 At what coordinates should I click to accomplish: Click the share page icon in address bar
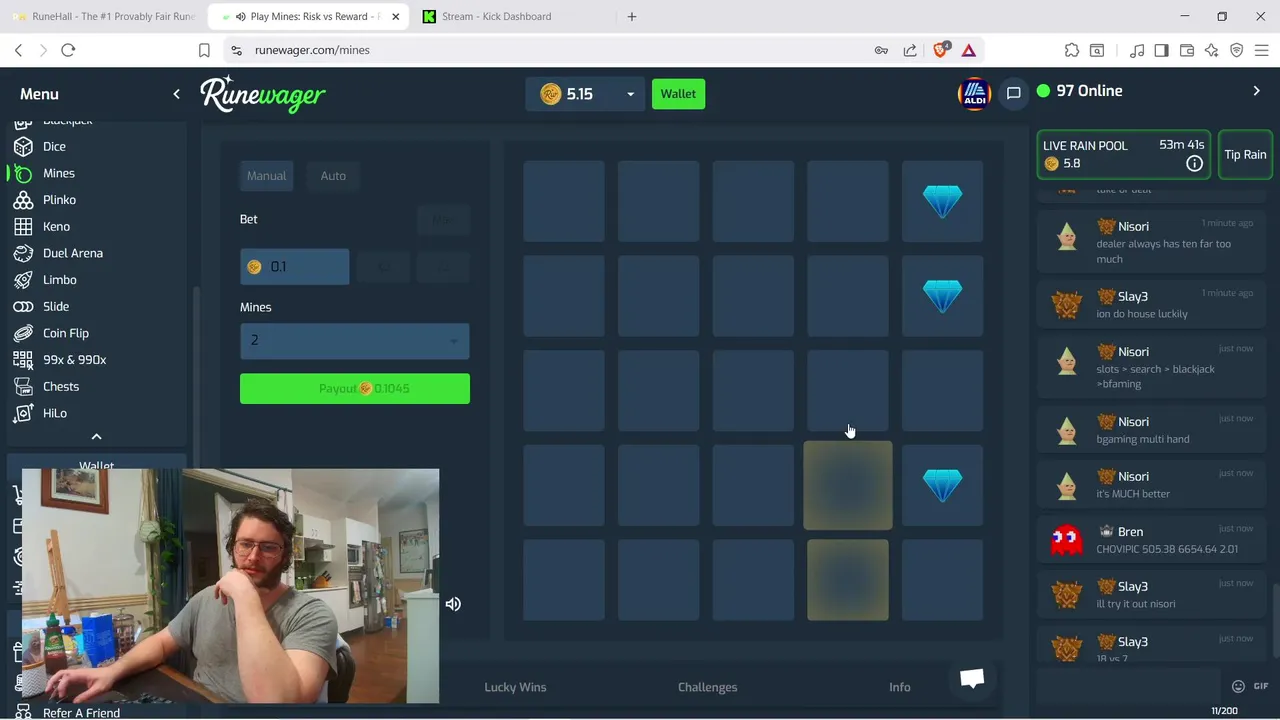909,50
